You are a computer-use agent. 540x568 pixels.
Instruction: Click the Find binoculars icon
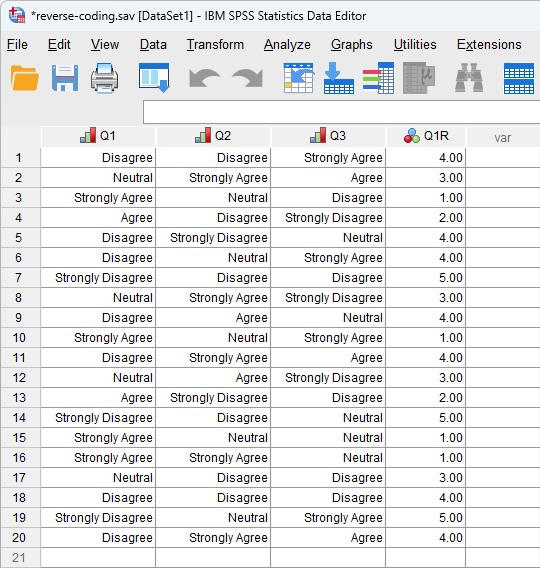pyautogui.click(x=469, y=78)
